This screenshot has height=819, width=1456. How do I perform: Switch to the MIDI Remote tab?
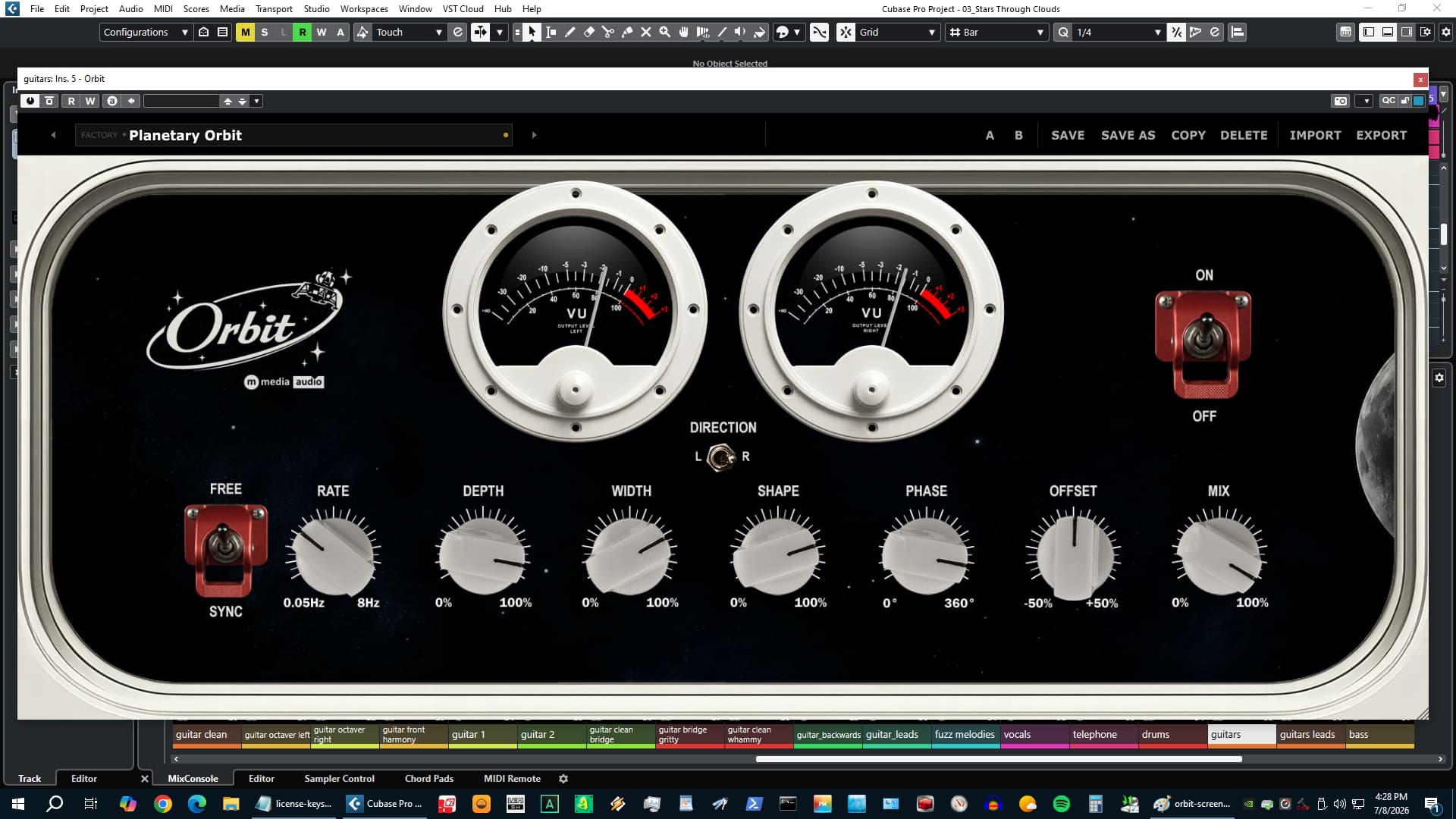point(512,778)
